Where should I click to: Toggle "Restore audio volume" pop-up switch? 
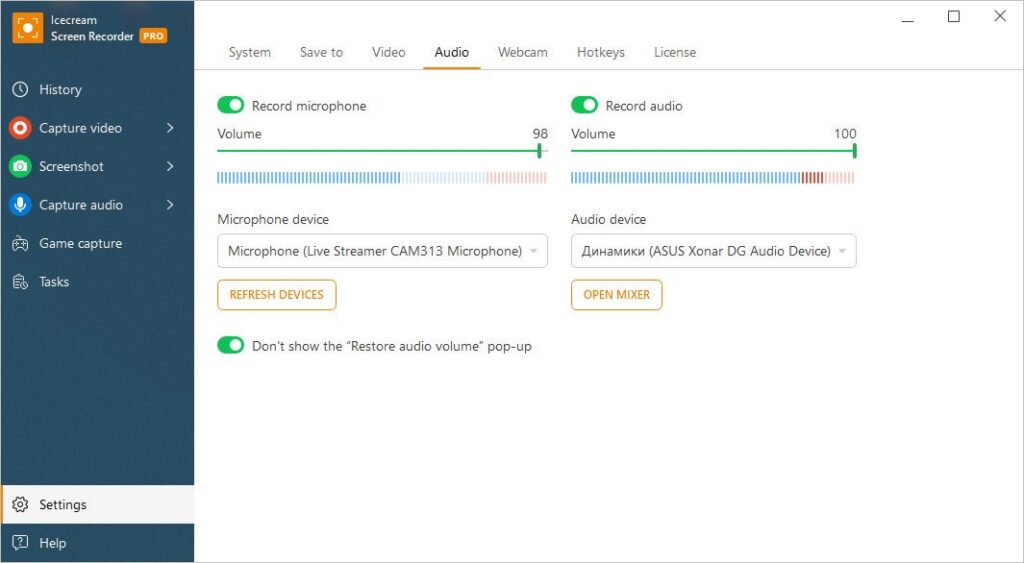[231, 346]
